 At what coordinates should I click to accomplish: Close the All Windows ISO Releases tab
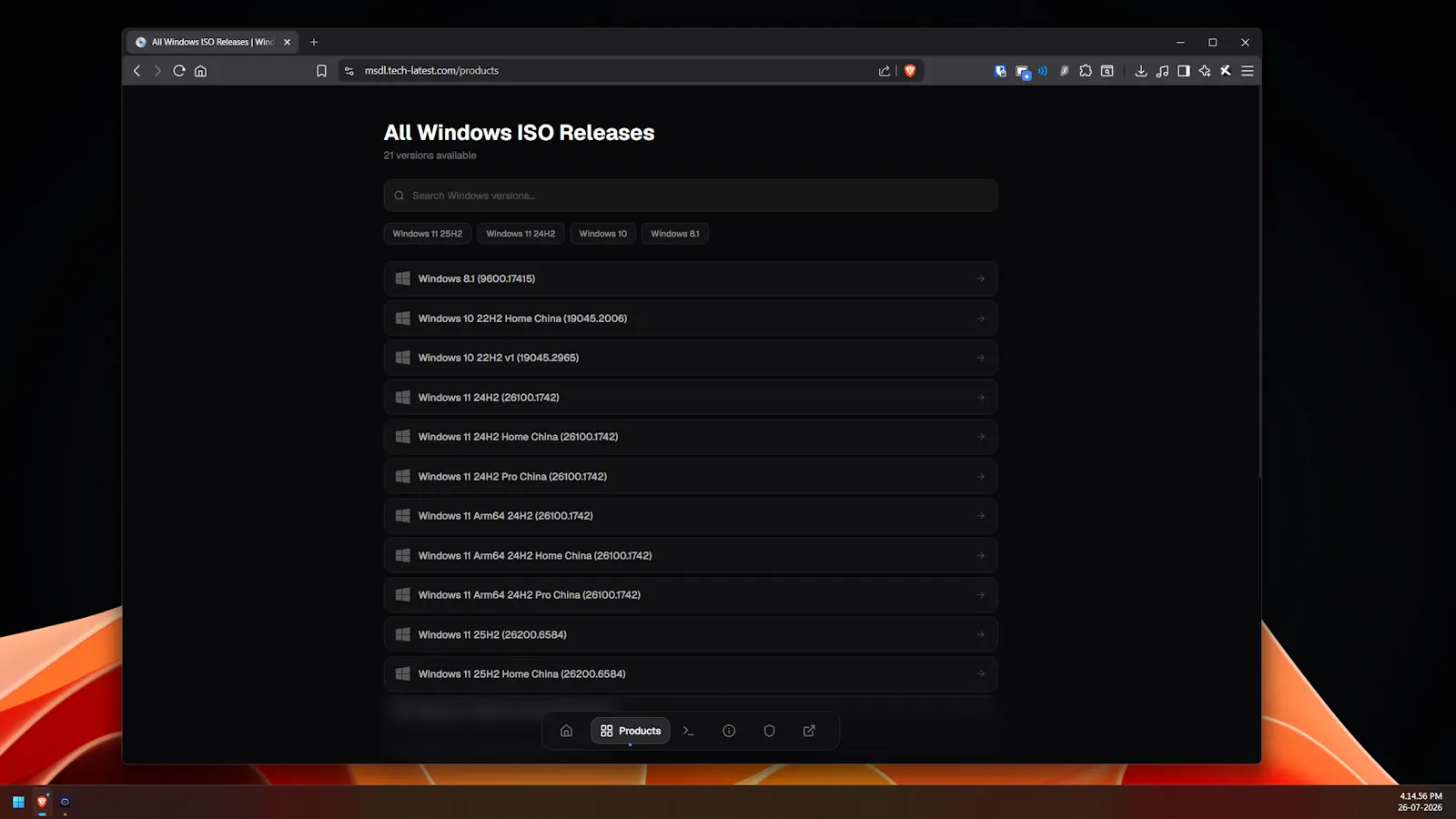point(287,42)
